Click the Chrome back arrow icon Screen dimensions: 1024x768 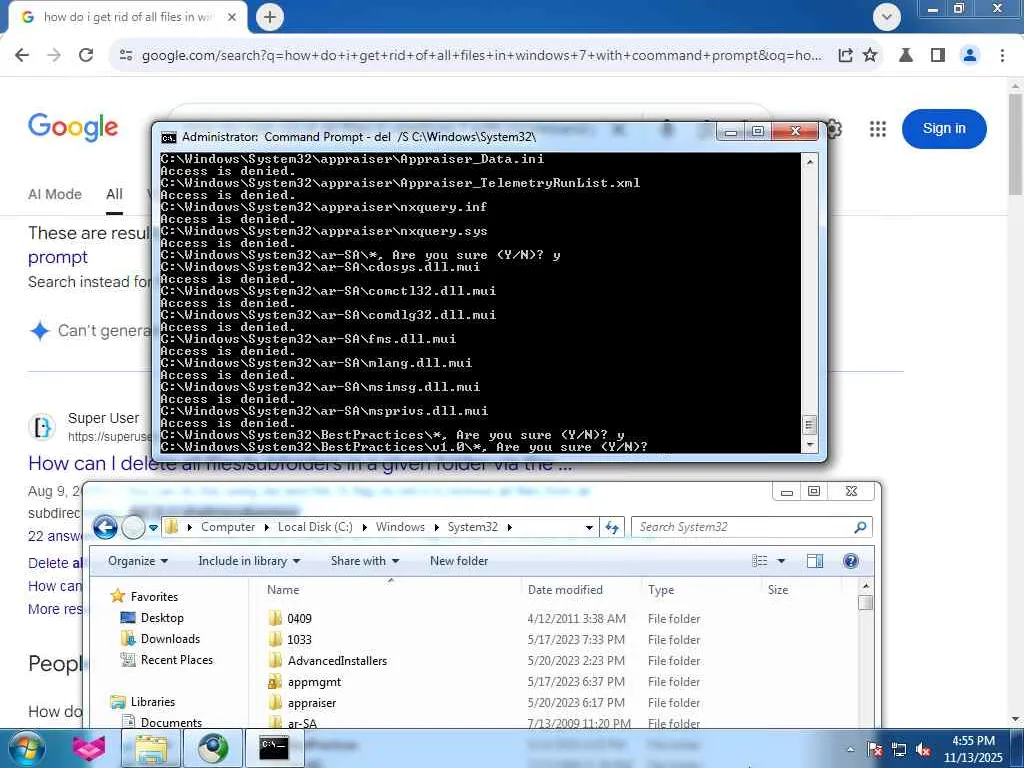coord(22,55)
